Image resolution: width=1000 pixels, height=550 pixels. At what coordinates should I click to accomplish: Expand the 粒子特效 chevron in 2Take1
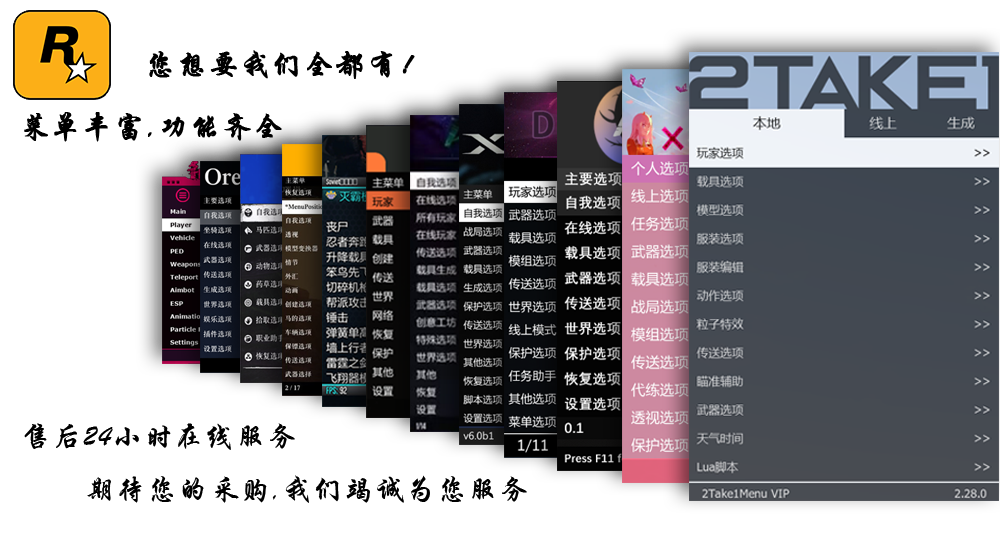982,324
